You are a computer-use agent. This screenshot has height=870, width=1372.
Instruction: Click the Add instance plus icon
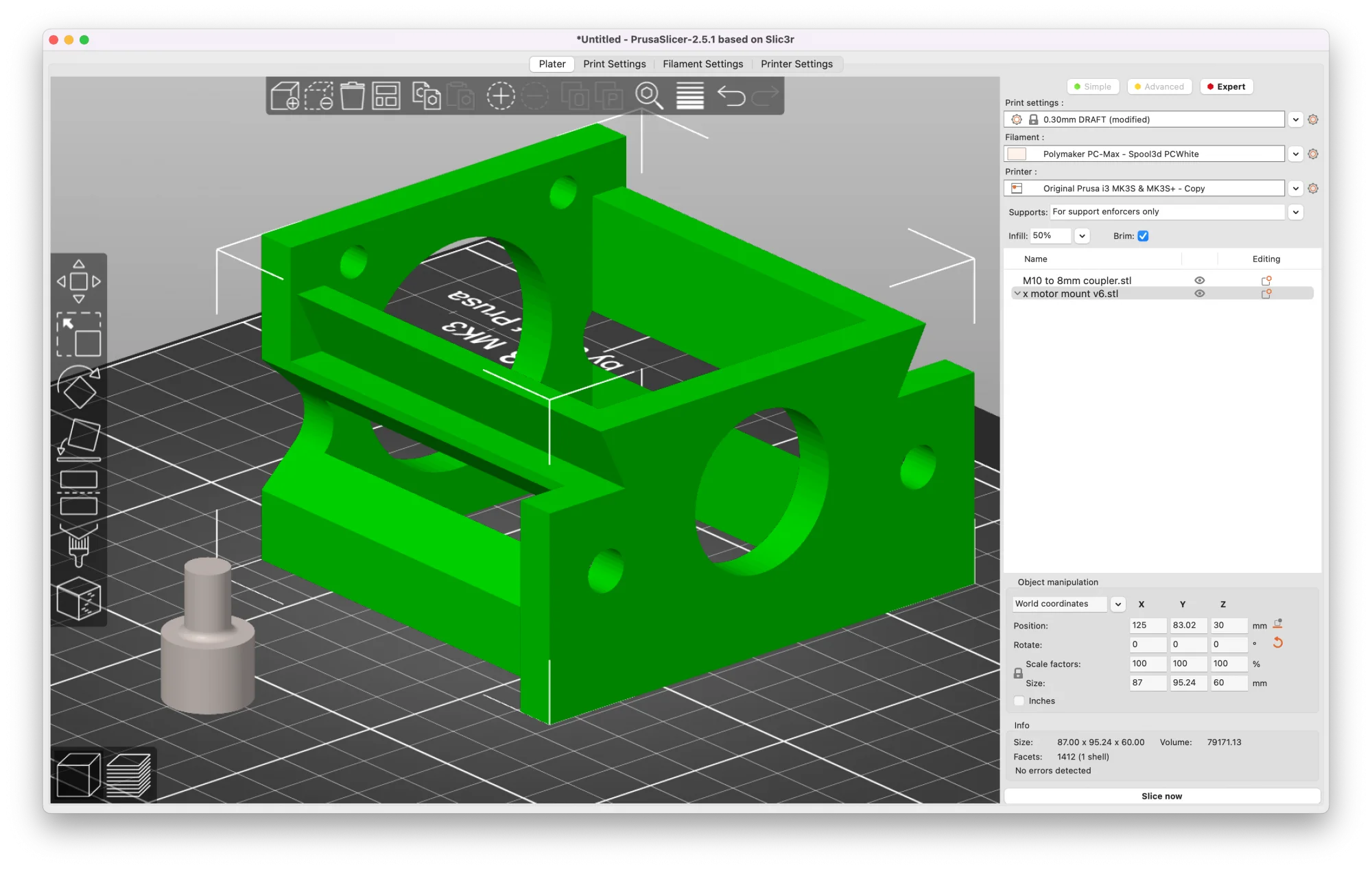tap(501, 96)
